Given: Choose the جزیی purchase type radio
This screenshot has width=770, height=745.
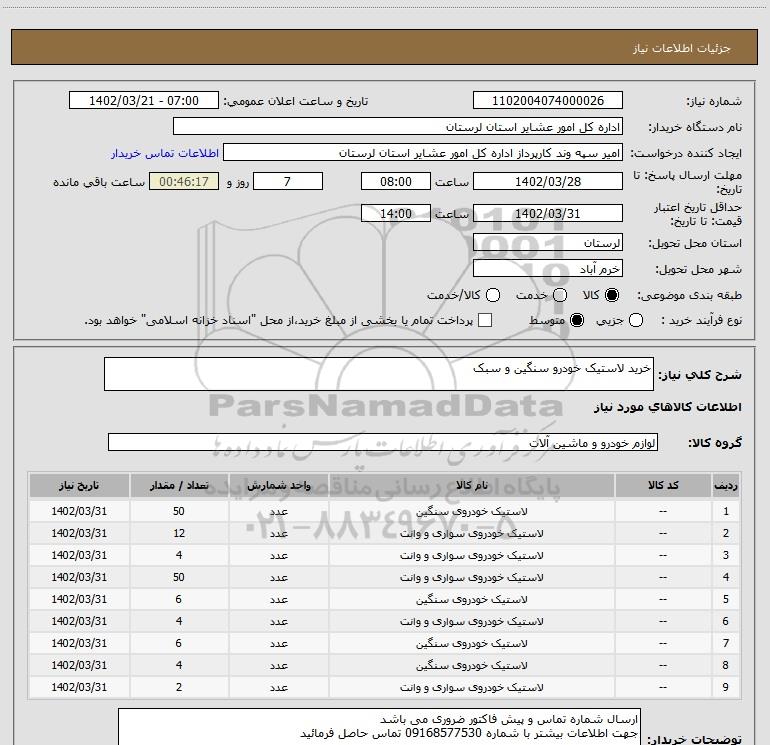Looking at the screenshot, I should coord(636,320).
